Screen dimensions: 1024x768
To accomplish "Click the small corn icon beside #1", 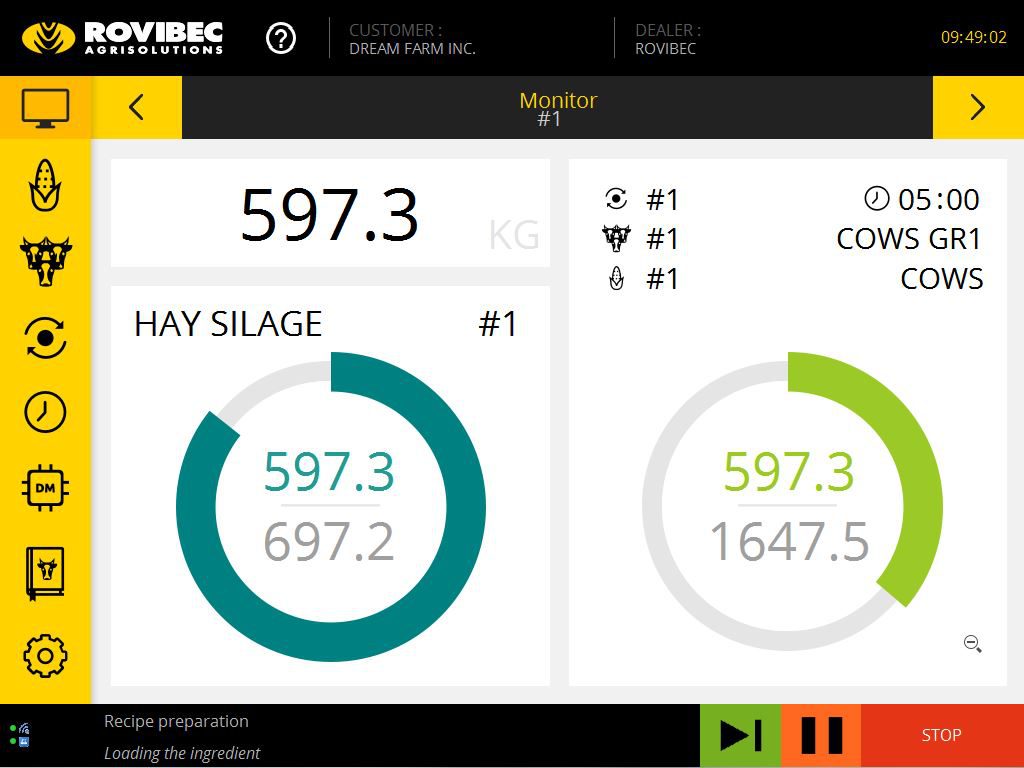I will coord(616,279).
